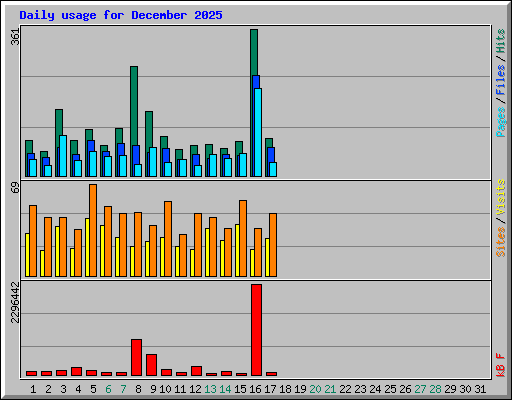The height and width of the screenshot is (400, 512).
Task: Click the "69" axis value
Action: 15,188
